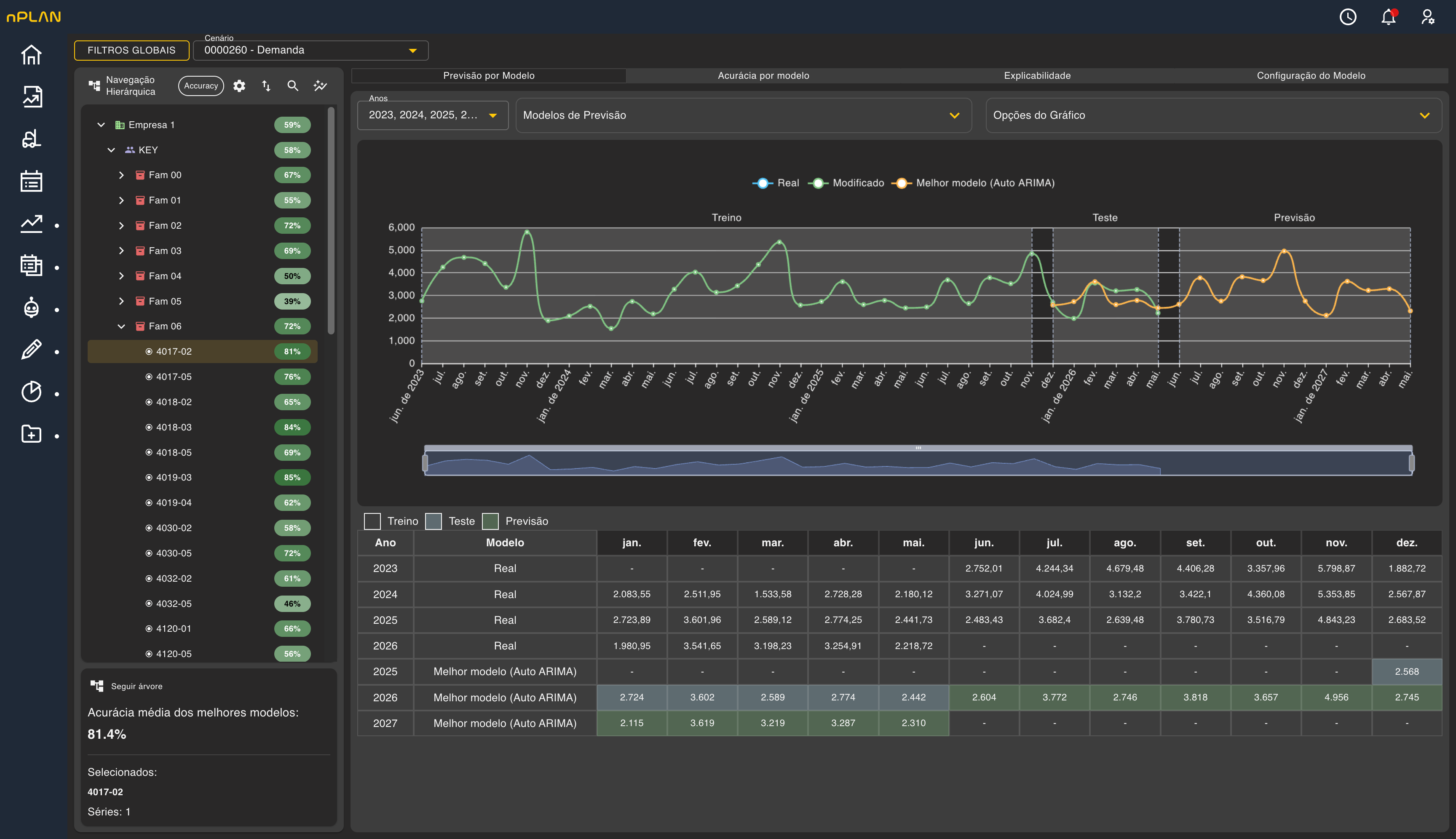Click the forklift icon in sidebar
1456x839 pixels.
coord(31,139)
